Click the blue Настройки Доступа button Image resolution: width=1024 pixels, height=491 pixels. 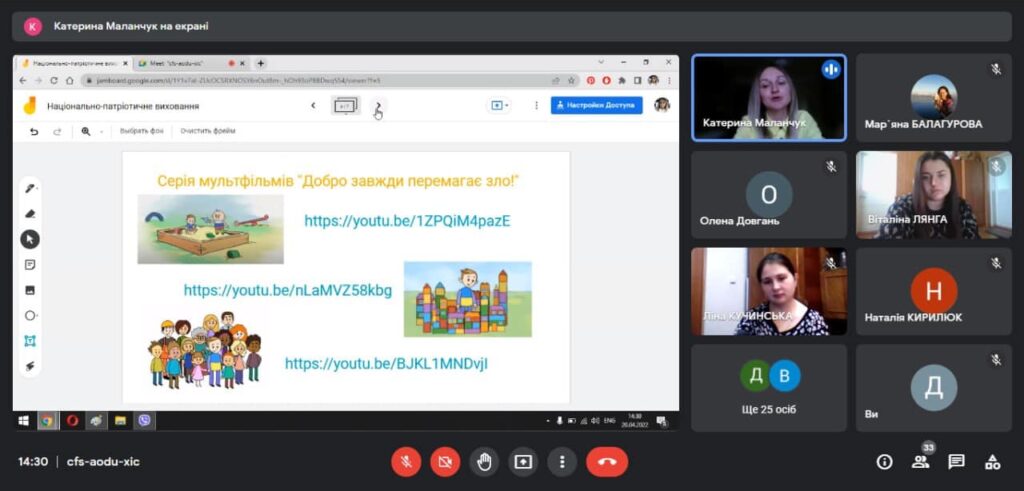click(596, 105)
